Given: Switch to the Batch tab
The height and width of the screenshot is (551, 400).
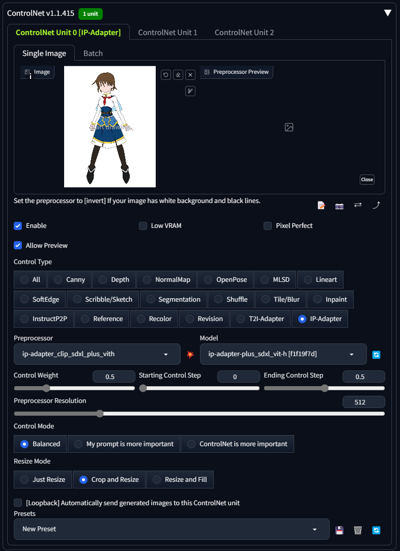Looking at the screenshot, I should [x=93, y=53].
